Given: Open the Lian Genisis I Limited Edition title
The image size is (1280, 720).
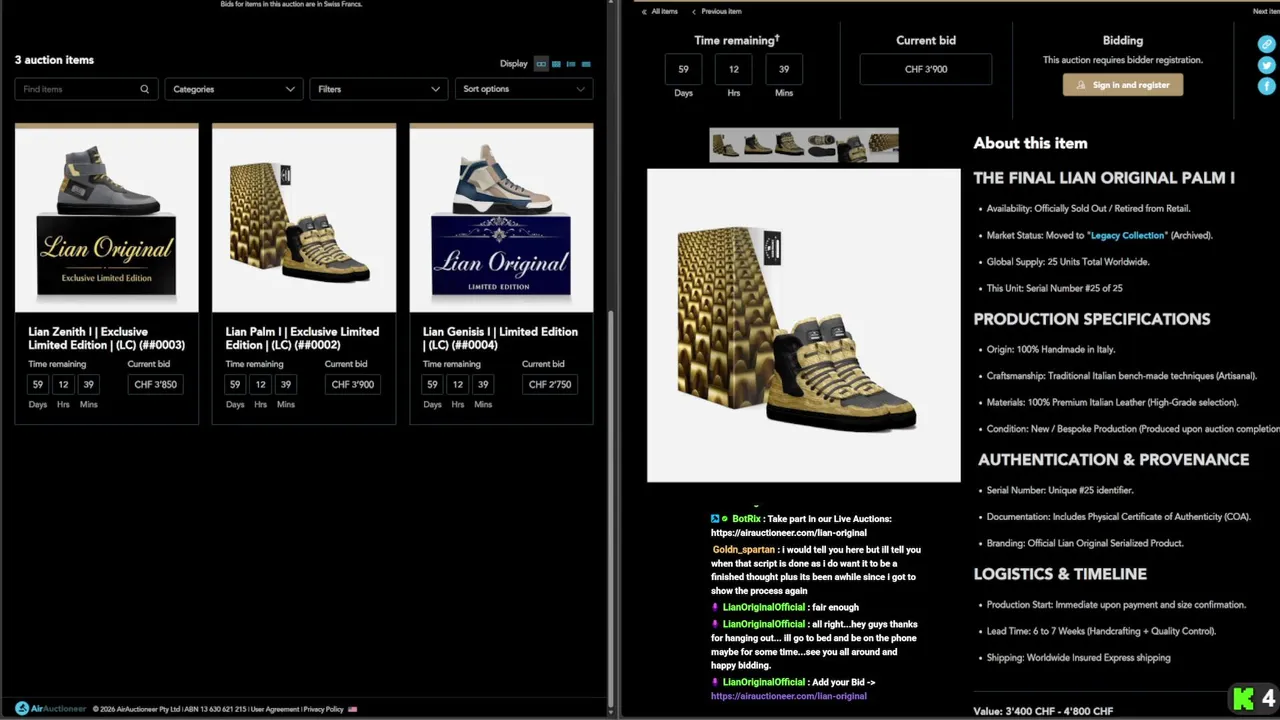Looking at the screenshot, I should [500, 338].
